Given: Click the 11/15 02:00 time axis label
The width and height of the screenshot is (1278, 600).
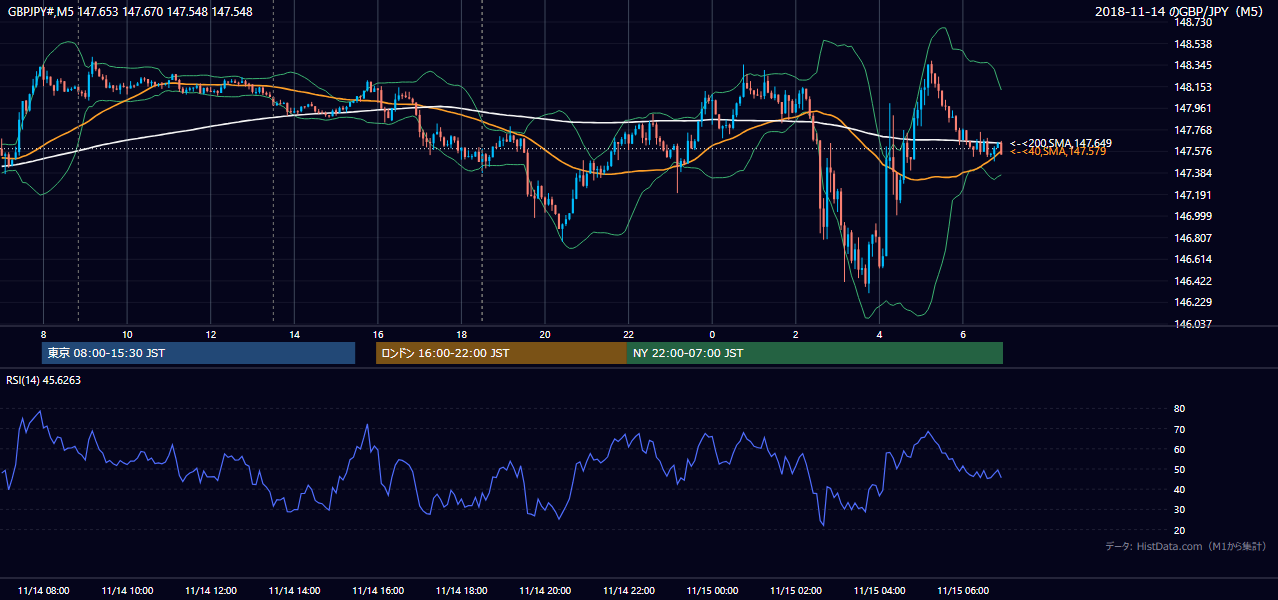Looking at the screenshot, I should (x=796, y=591).
